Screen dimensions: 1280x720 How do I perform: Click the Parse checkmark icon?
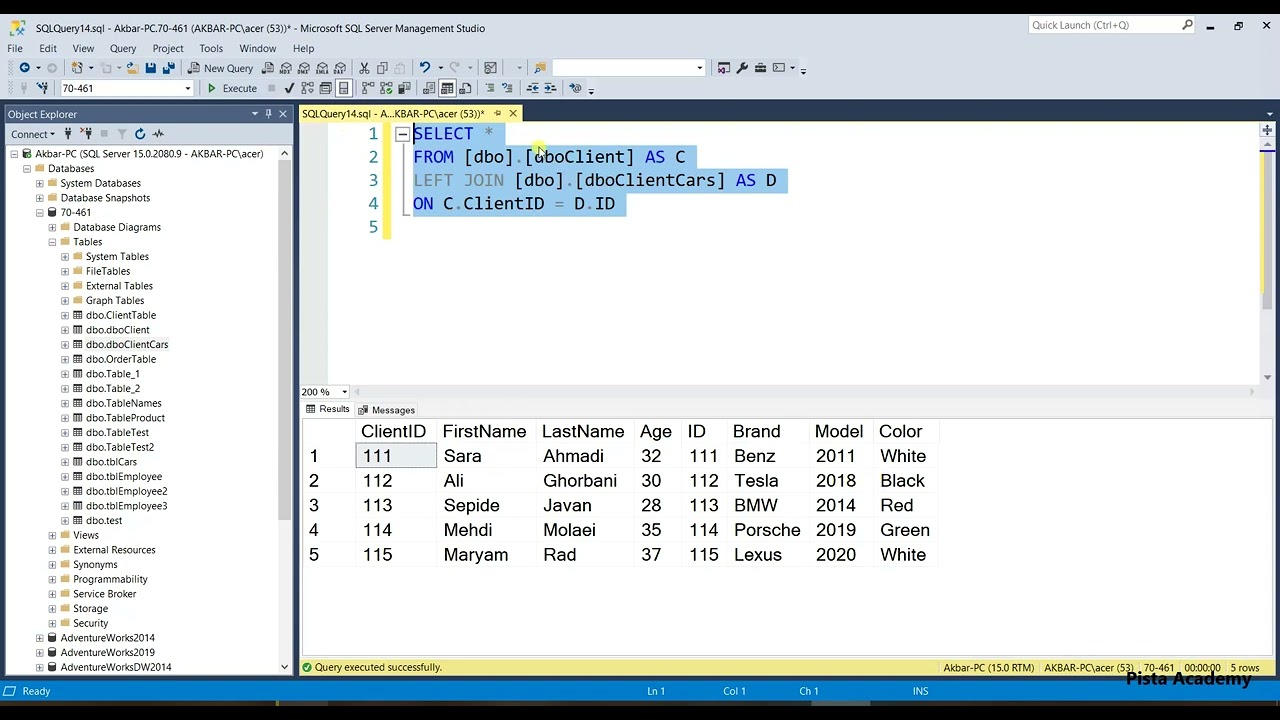pos(289,88)
